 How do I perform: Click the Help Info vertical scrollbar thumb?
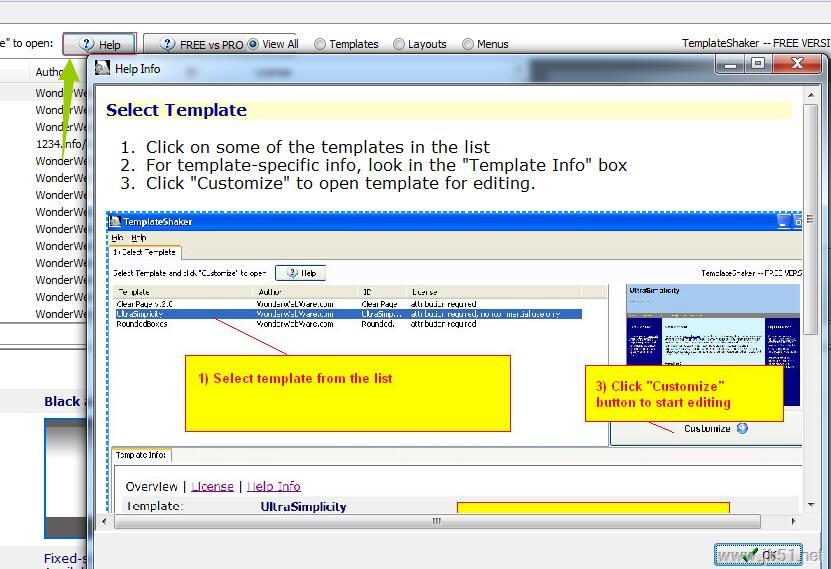pos(811,219)
